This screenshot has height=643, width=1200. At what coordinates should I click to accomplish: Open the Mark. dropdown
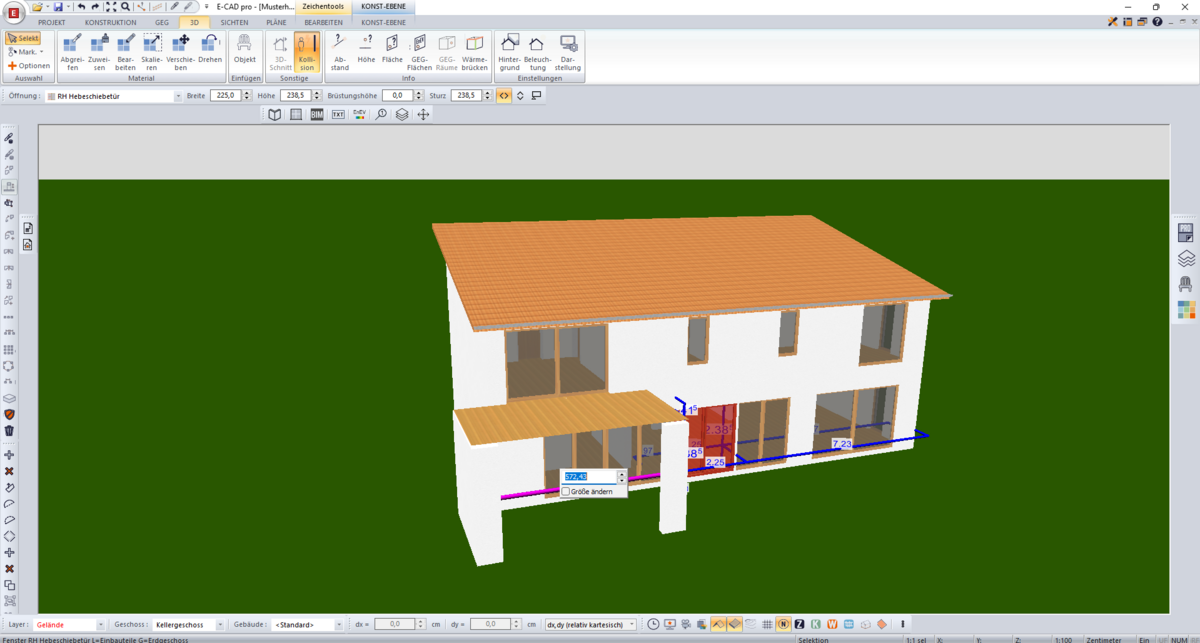point(26,52)
